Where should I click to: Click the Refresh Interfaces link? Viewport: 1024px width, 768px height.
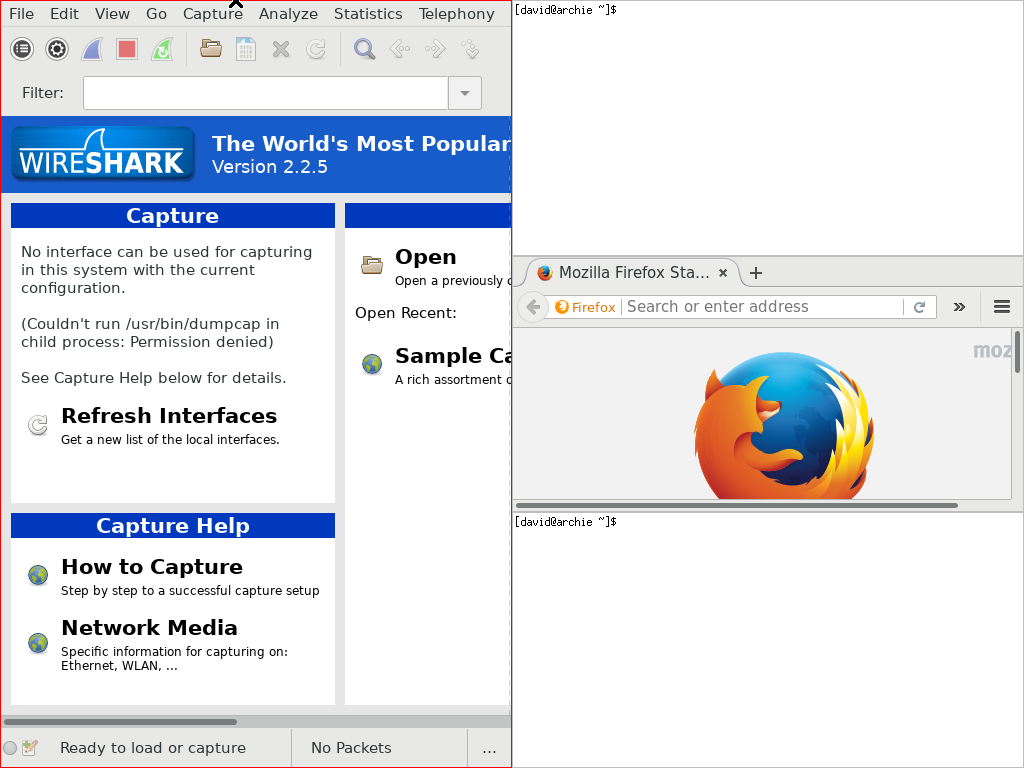169,416
